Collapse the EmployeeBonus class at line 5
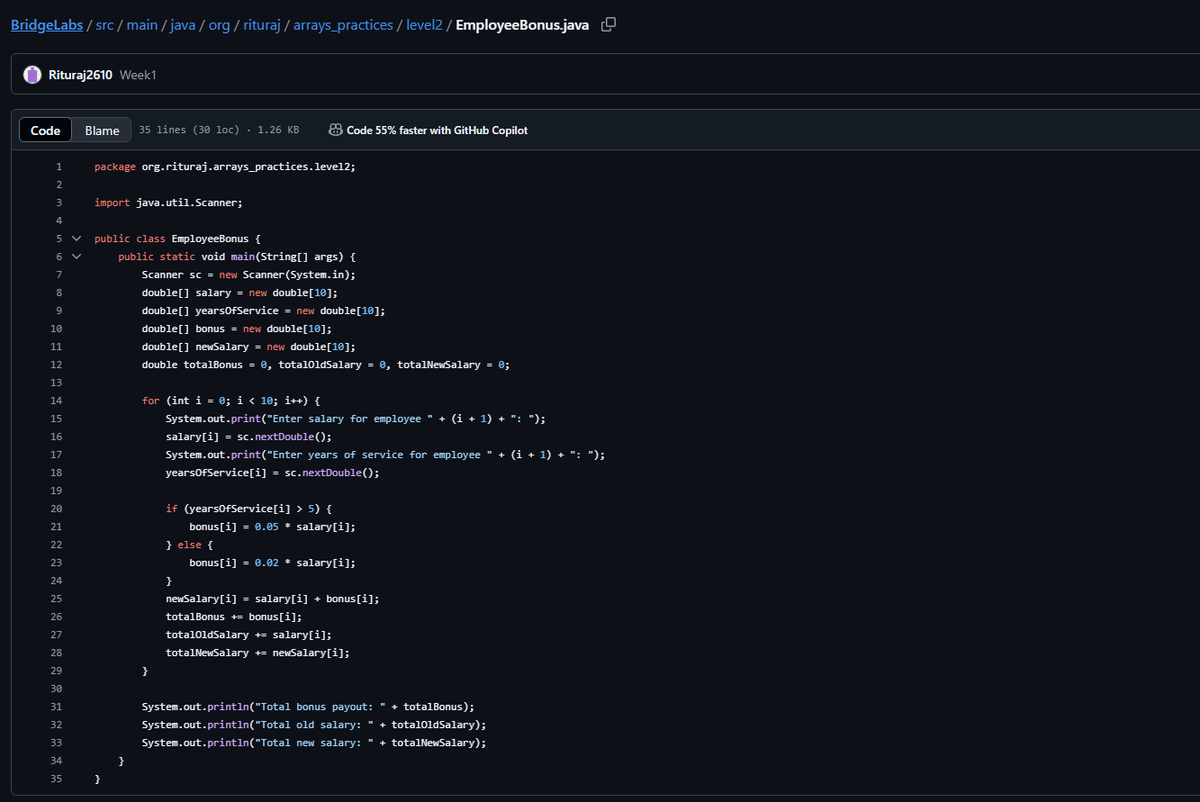This screenshot has height=802, width=1200. [x=76, y=239]
